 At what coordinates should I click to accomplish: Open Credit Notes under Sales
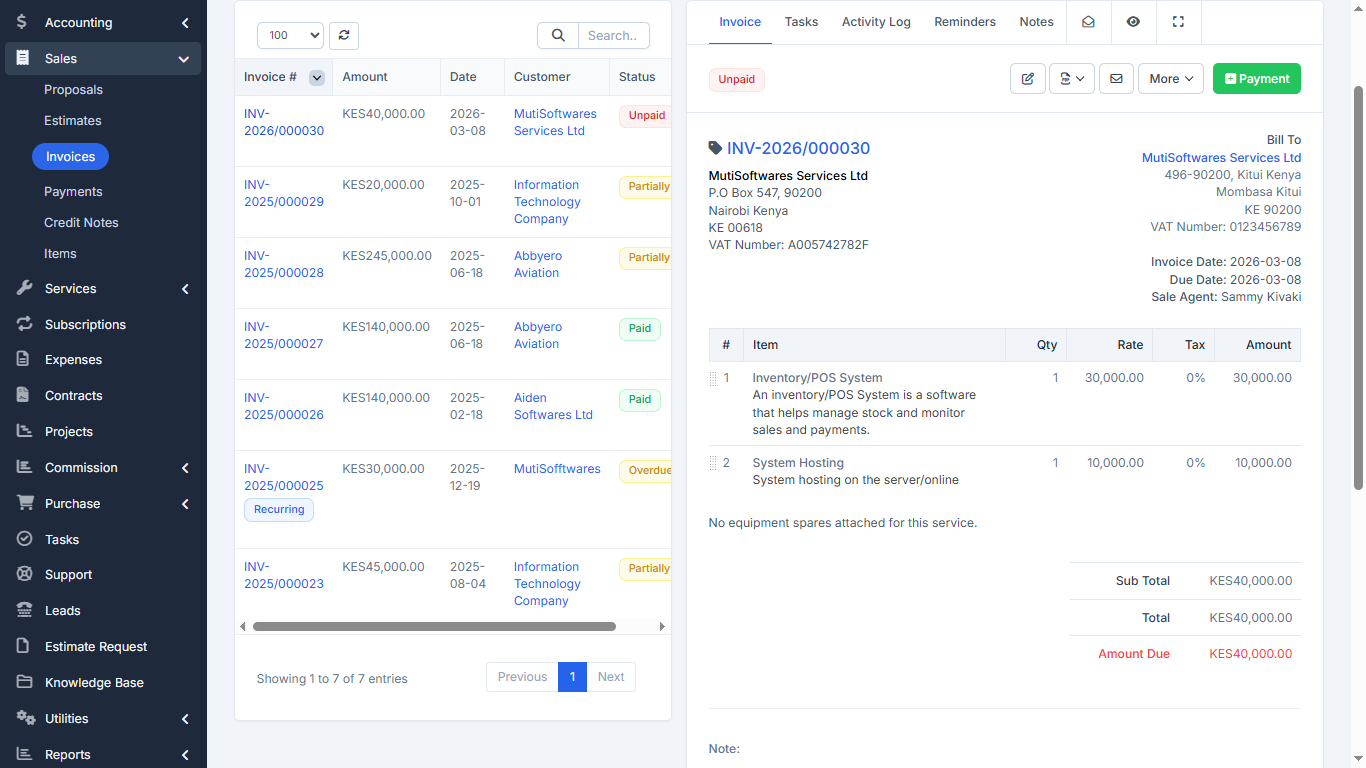point(81,222)
